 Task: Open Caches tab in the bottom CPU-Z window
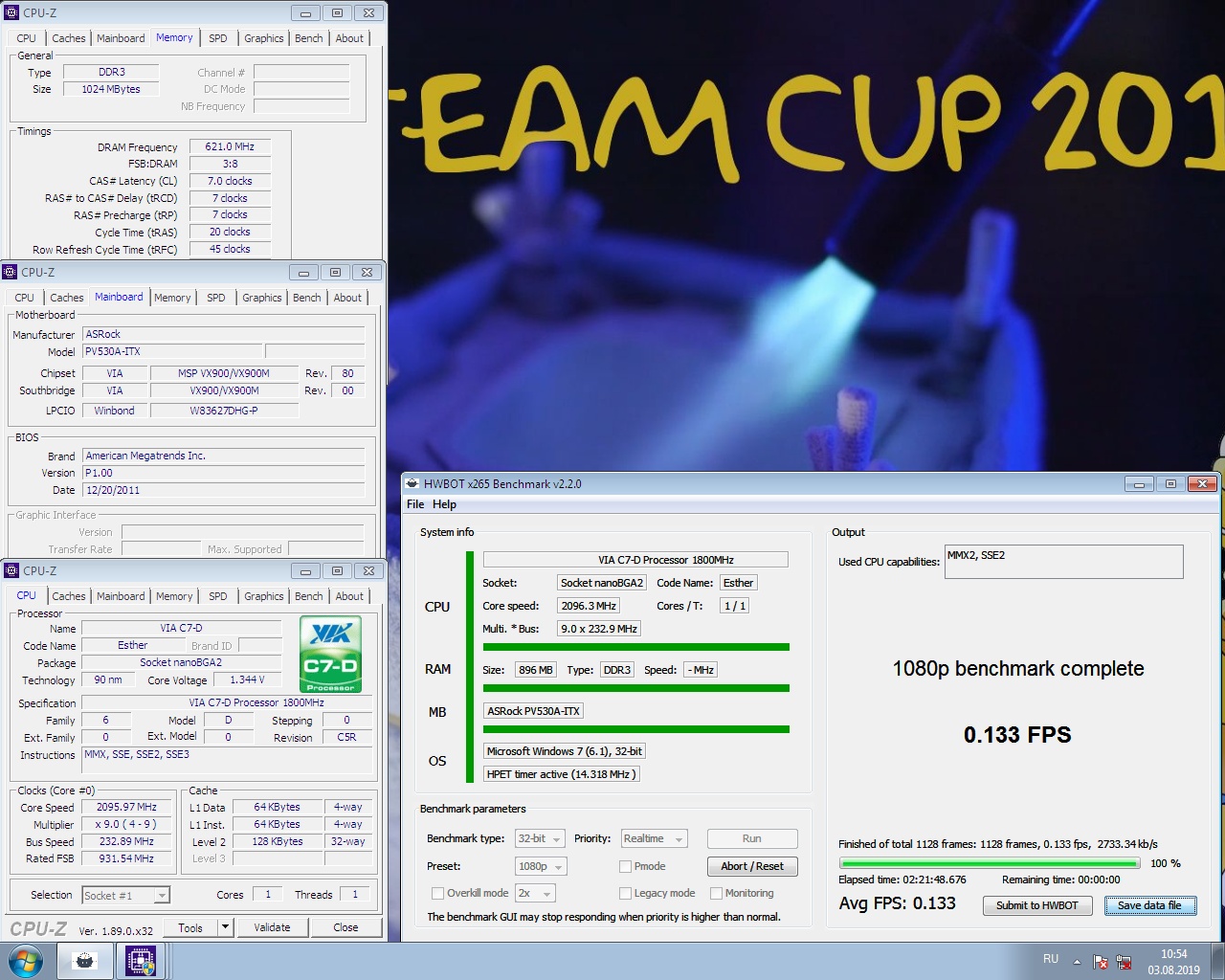point(68,596)
